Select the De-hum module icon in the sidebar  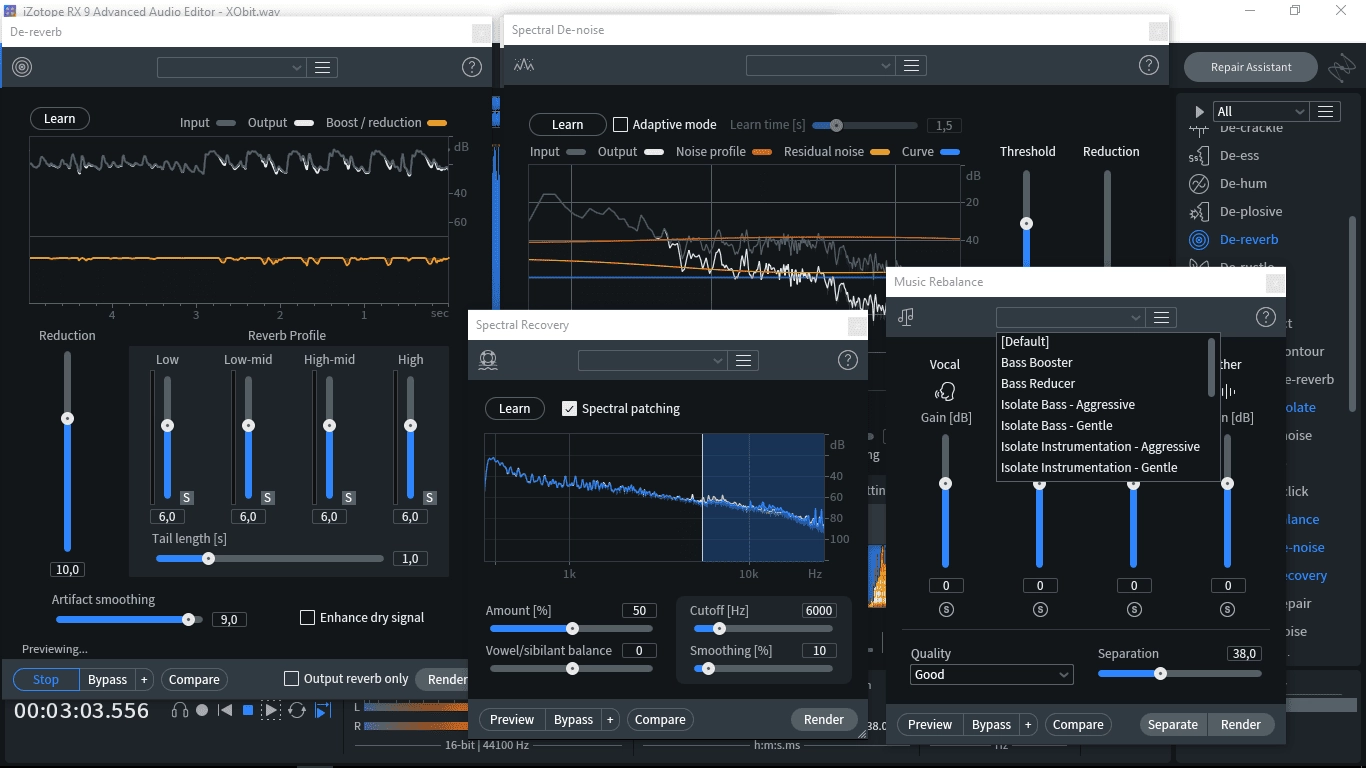[x=1198, y=184]
